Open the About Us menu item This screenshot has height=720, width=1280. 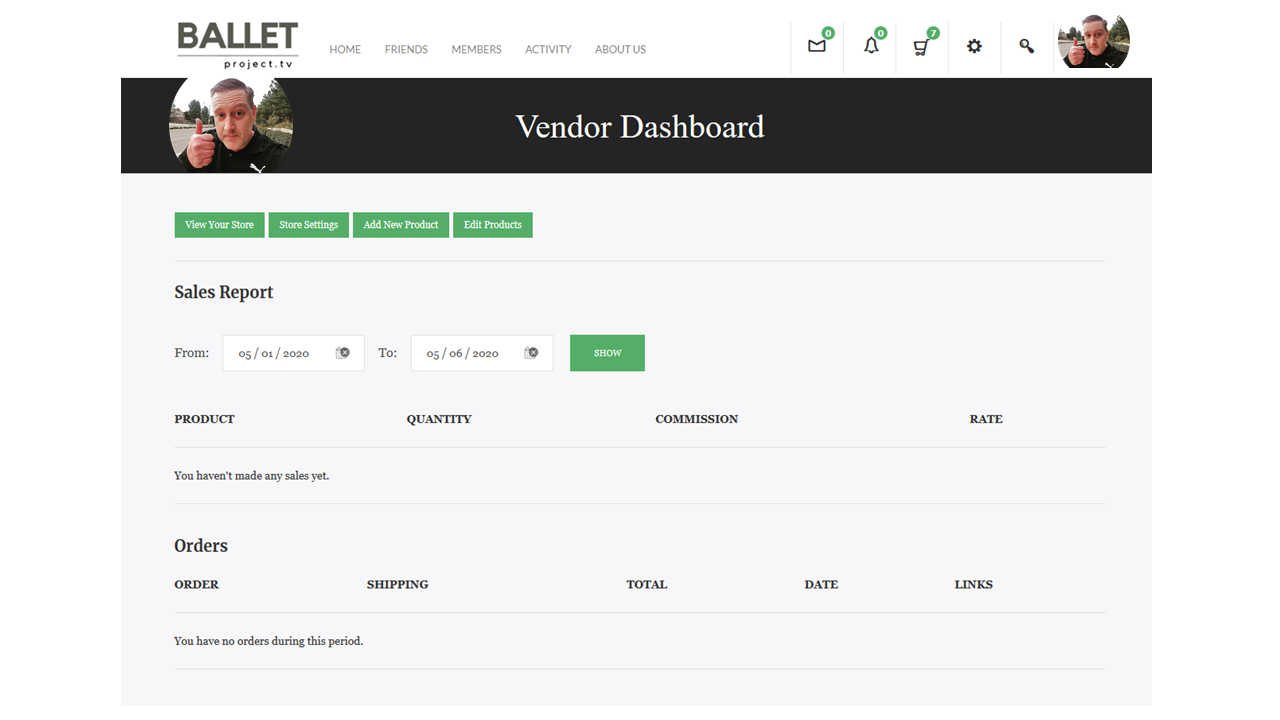tap(620, 49)
